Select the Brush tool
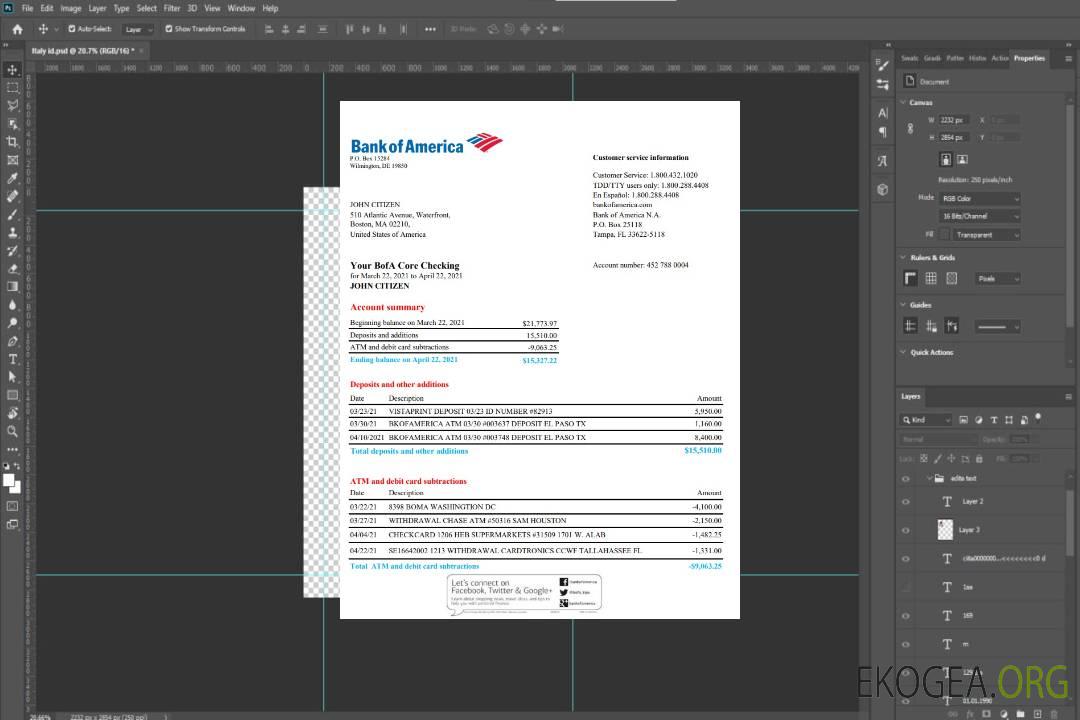Screen dimensions: 1080x720 [x=12, y=214]
